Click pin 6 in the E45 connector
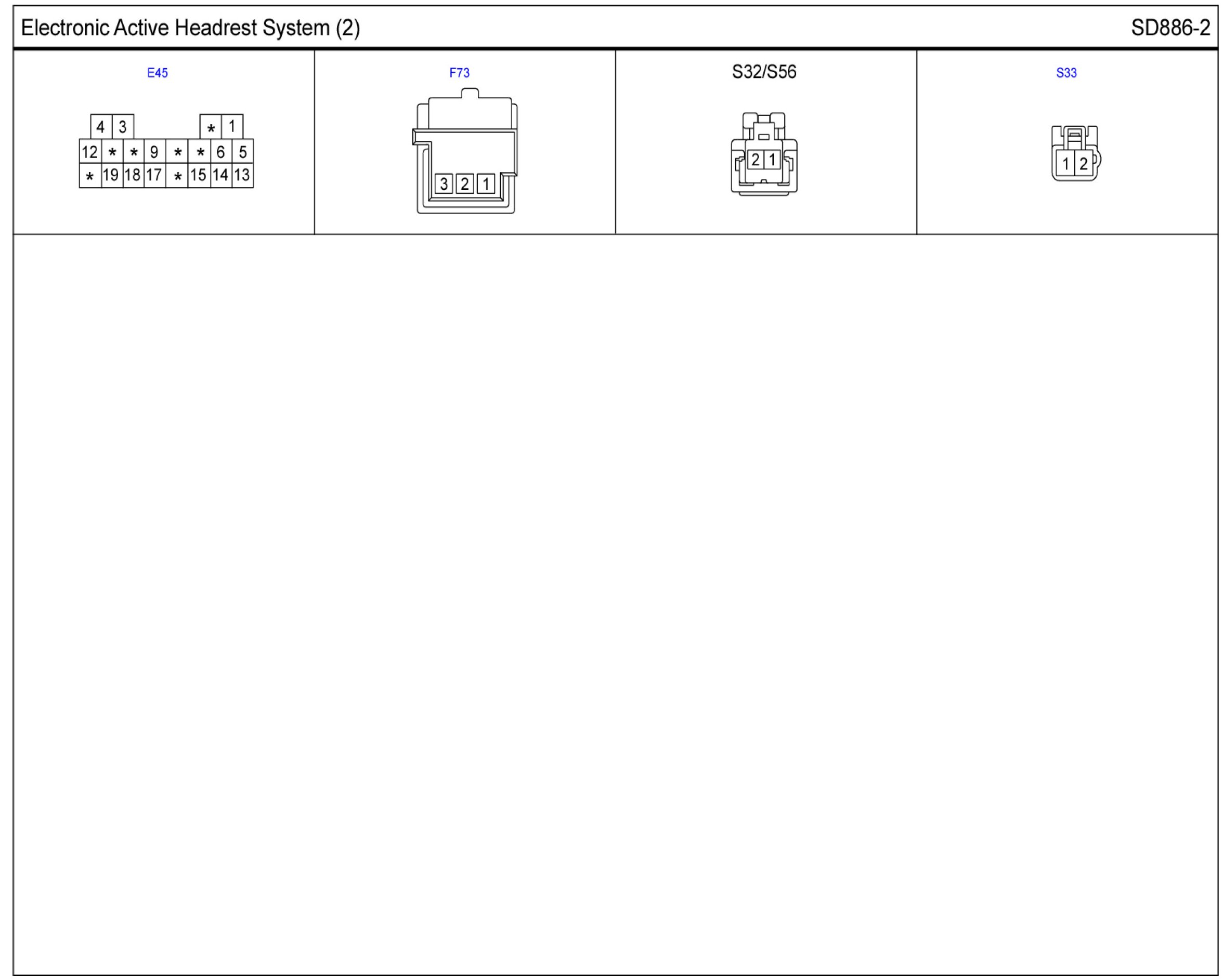 pyautogui.click(x=220, y=152)
